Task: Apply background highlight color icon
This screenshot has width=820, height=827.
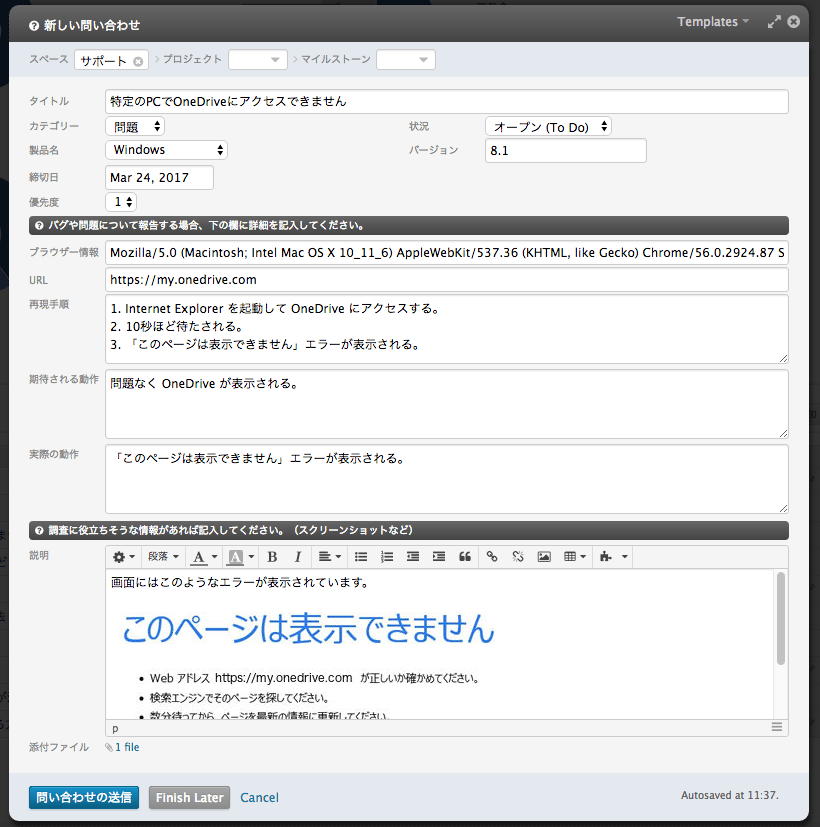Action: click(235, 557)
